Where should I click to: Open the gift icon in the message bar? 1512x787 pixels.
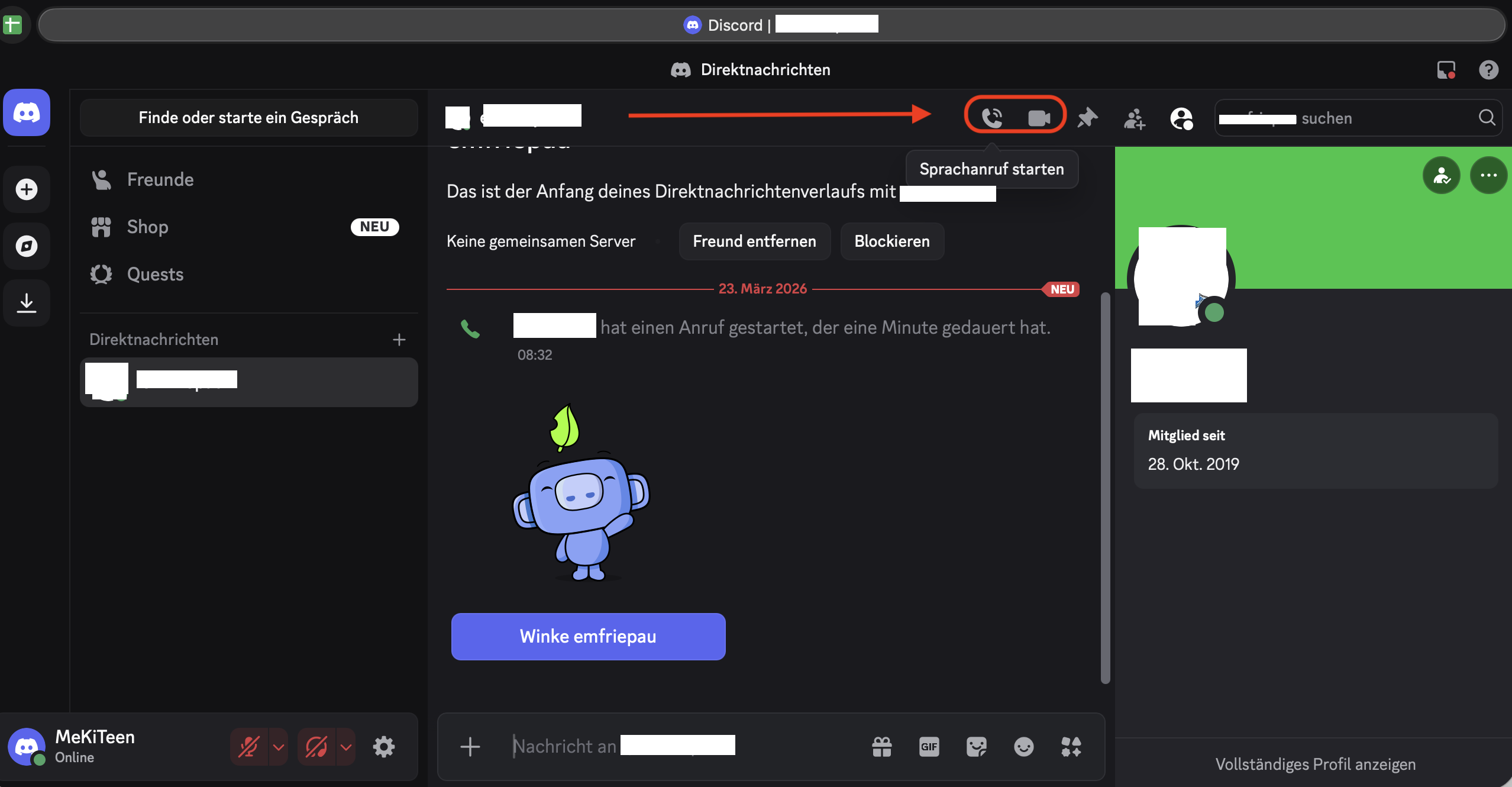point(881,747)
